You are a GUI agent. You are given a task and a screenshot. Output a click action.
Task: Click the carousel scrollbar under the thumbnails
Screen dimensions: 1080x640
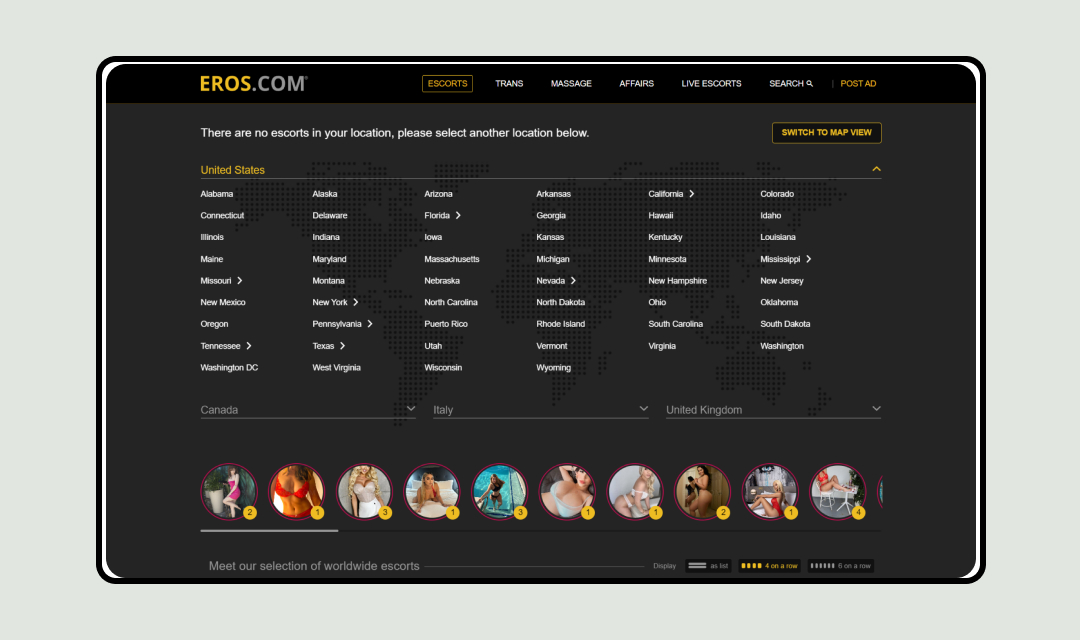(x=270, y=530)
